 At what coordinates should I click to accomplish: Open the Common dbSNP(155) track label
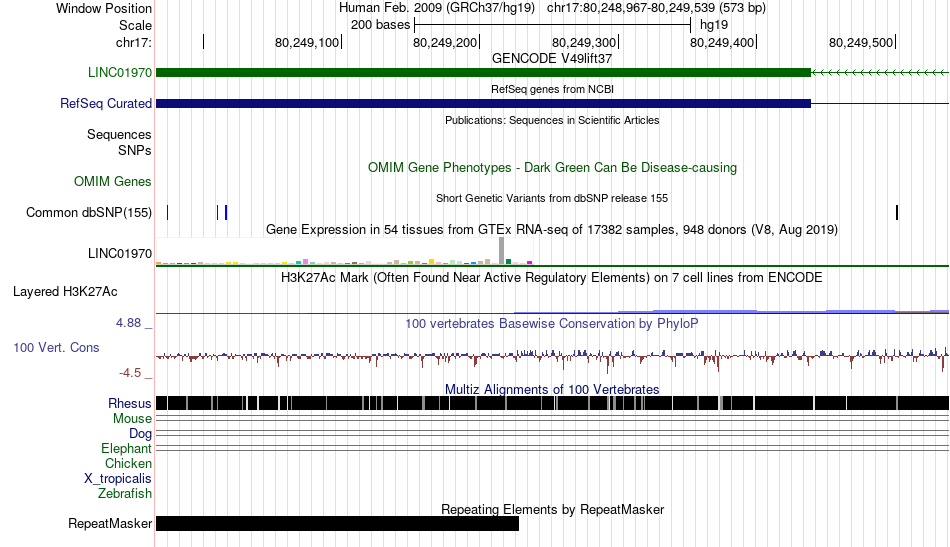(x=89, y=213)
